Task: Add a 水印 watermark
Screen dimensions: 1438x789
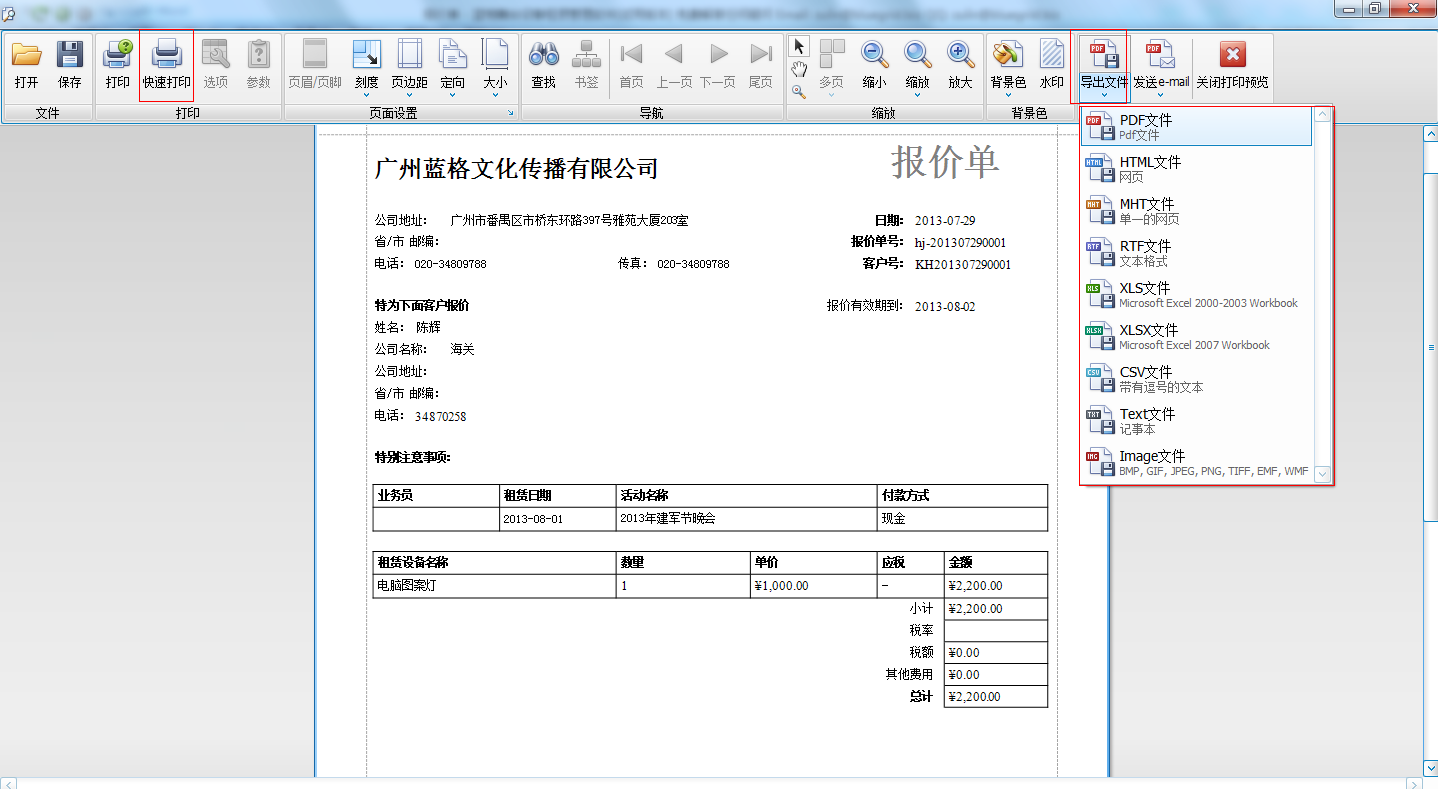Action: [1052, 67]
